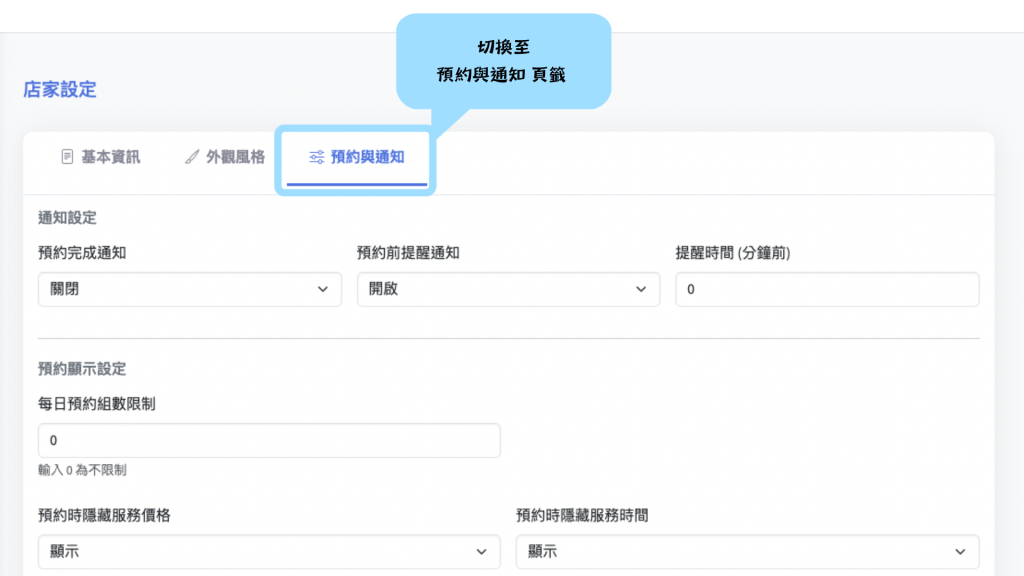The height and width of the screenshot is (576, 1024).
Task: Switch to the 外觀風格 tab
Action: [235, 157]
